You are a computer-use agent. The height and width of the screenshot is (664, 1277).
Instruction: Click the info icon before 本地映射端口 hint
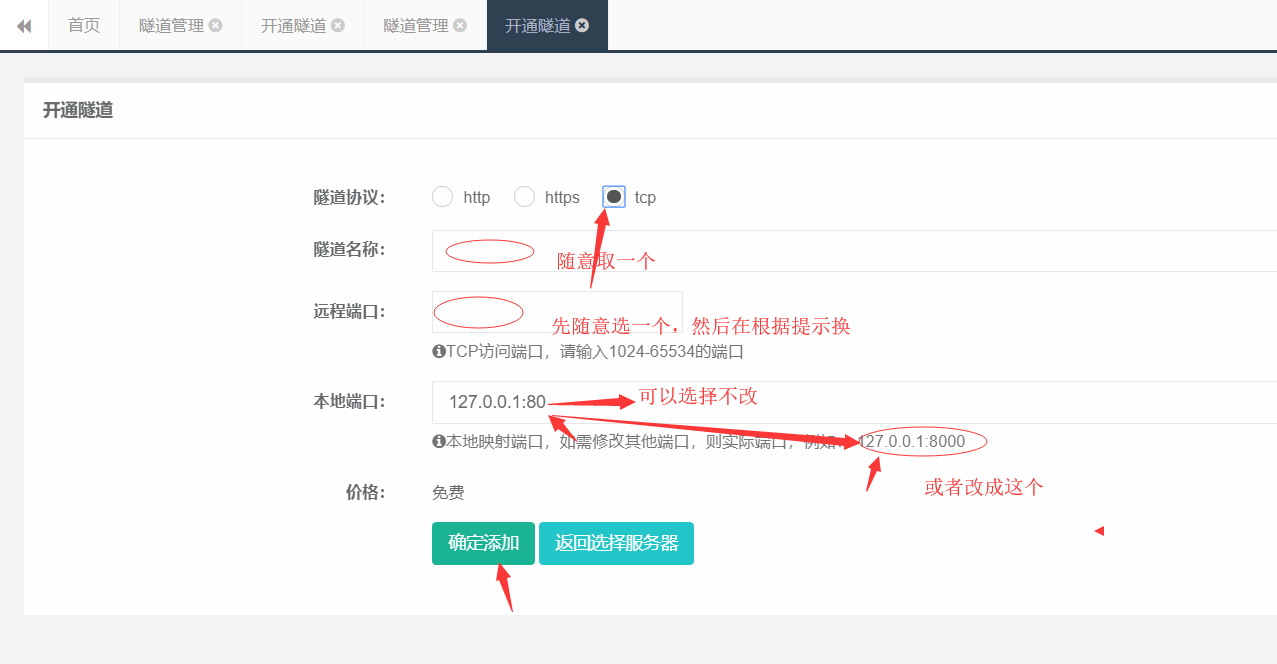[x=438, y=441]
